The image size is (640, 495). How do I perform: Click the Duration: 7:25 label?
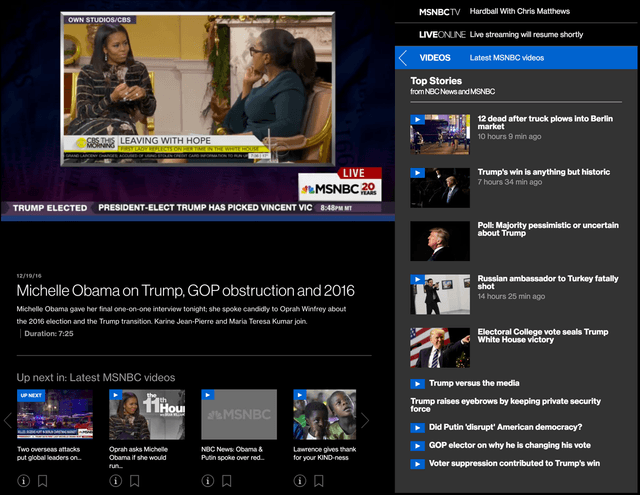[49, 334]
